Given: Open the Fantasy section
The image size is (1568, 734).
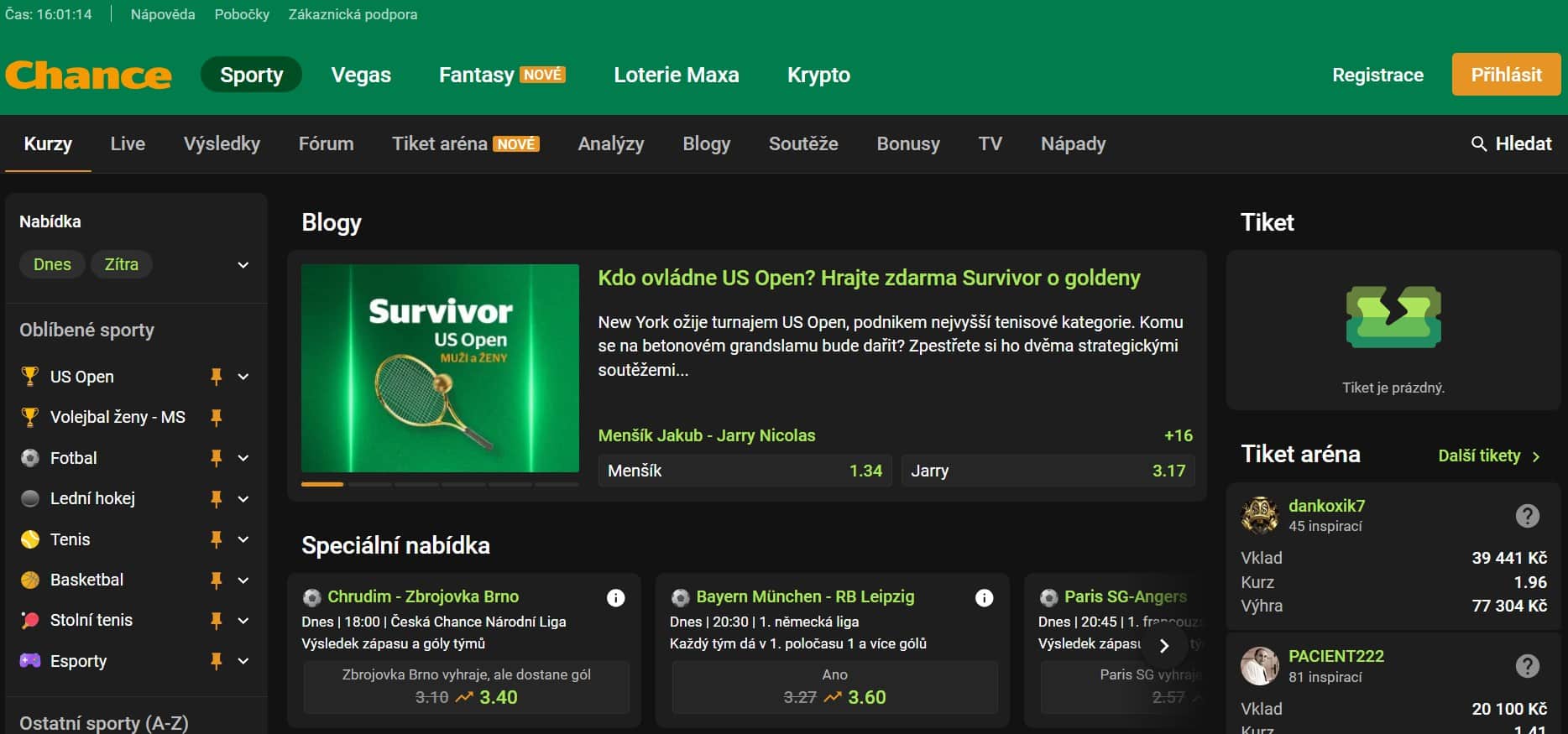Looking at the screenshot, I should click(x=502, y=75).
